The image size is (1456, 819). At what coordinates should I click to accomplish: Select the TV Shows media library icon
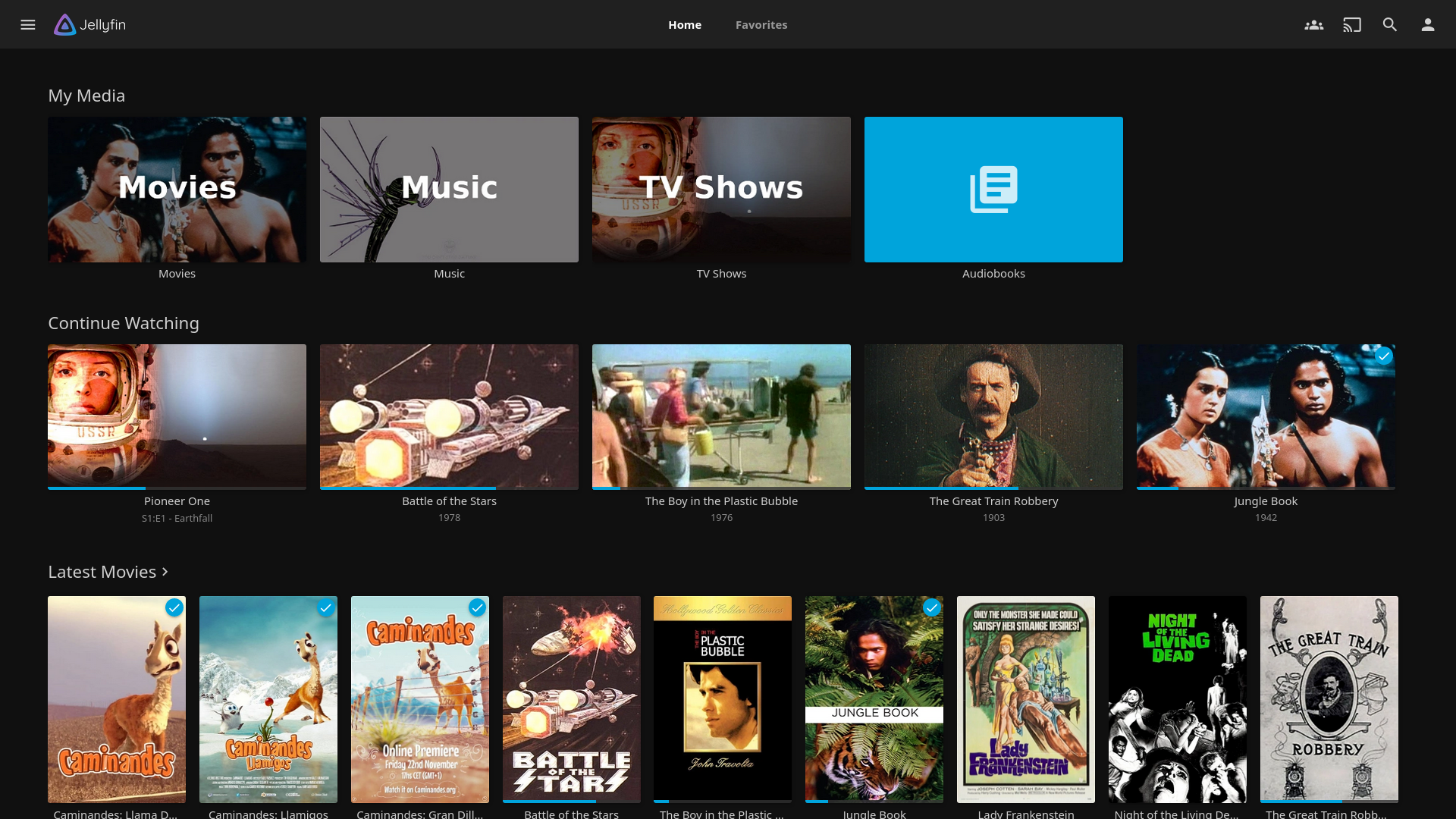coord(721,189)
